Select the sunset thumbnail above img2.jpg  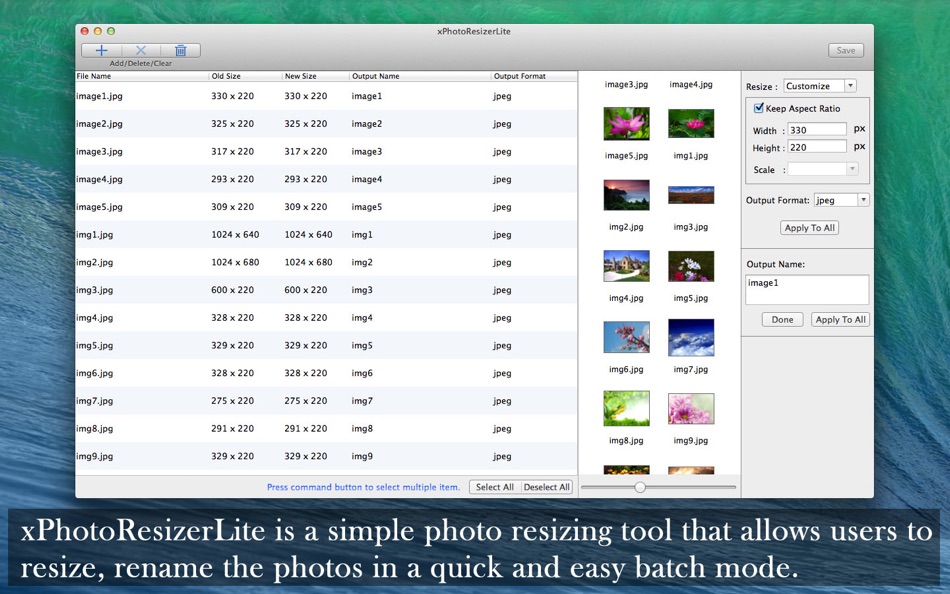(x=626, y=195)
